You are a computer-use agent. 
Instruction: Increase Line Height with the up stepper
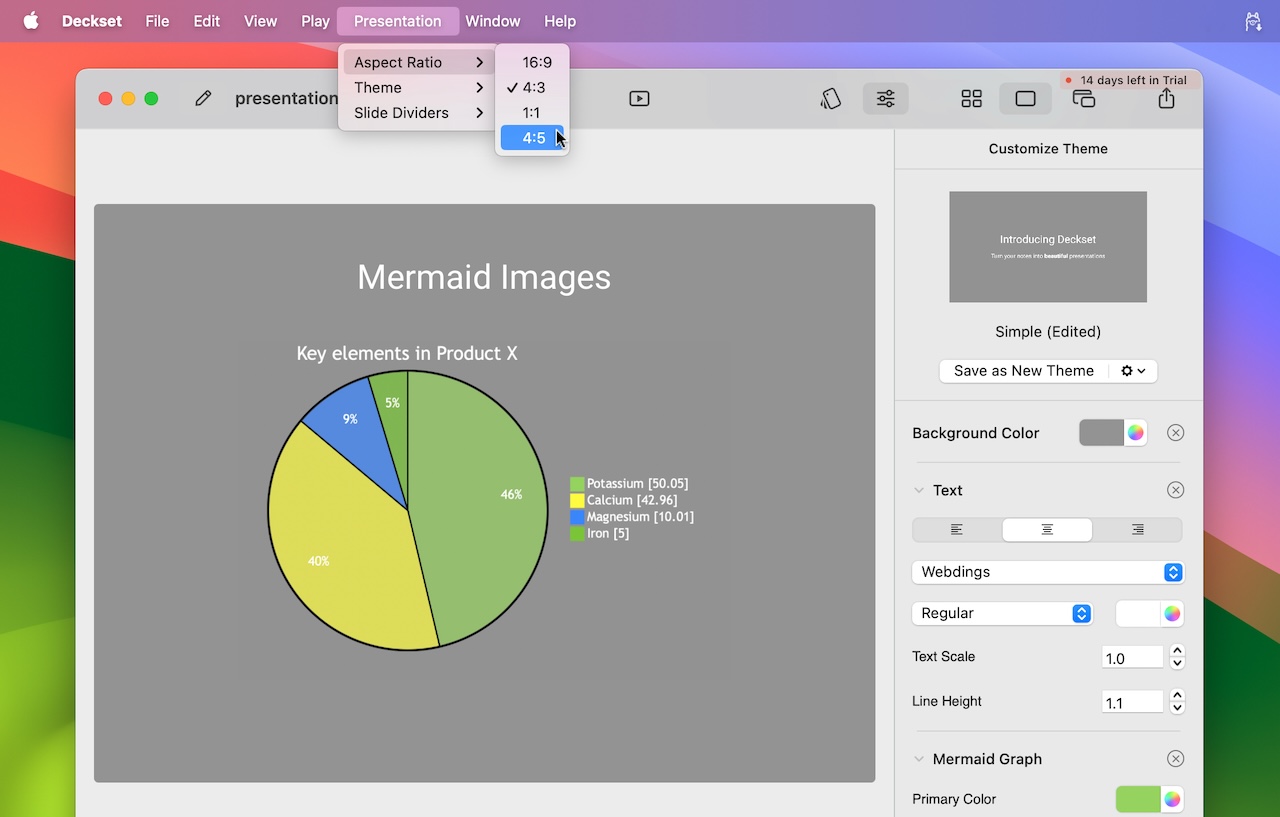(1177, 695)
